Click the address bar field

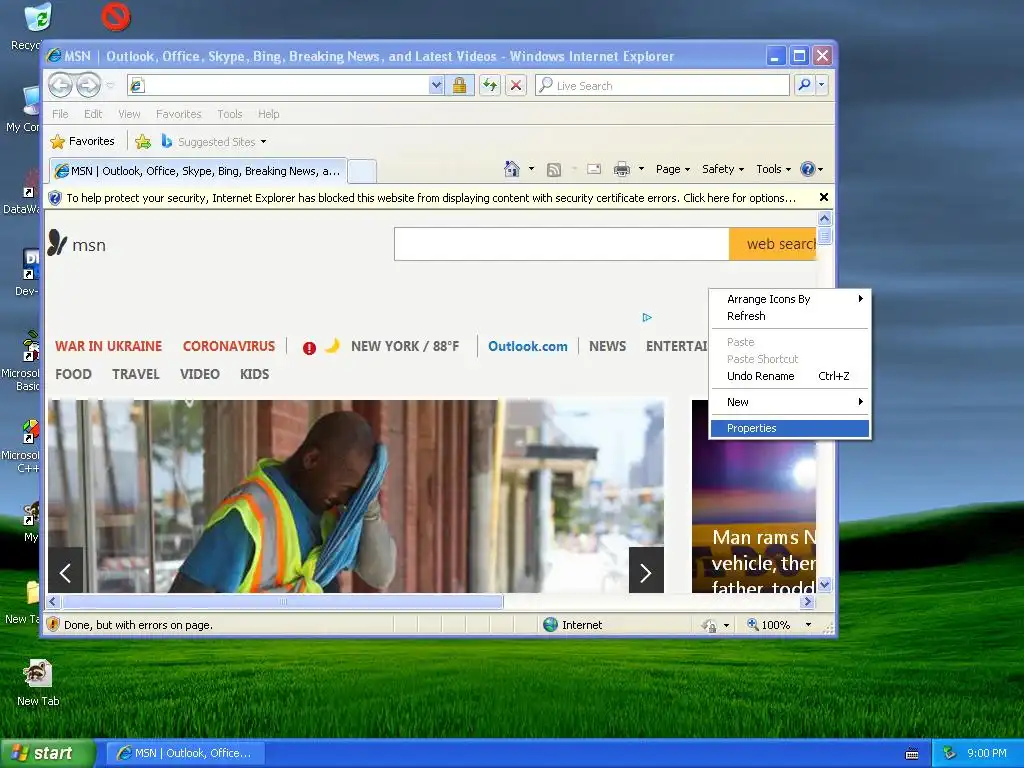click(278, 86)
